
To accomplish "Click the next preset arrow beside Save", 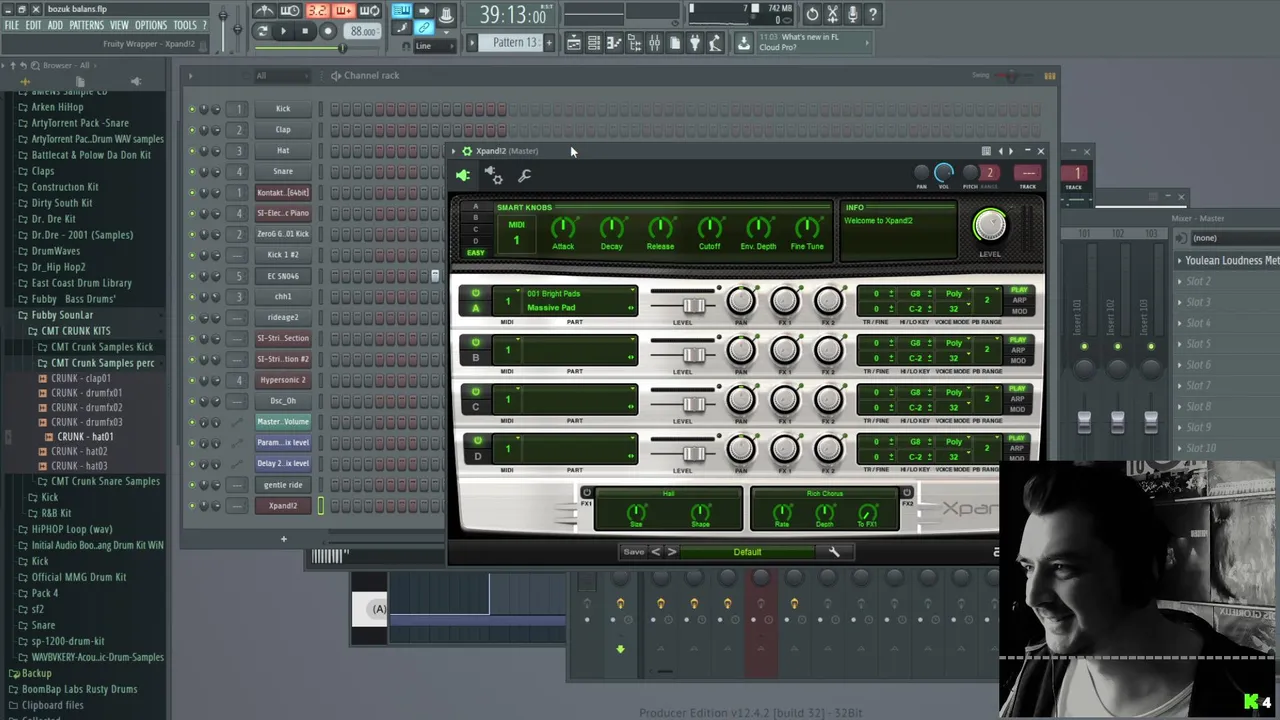I will pyautogui.click(x=672, y=552).
